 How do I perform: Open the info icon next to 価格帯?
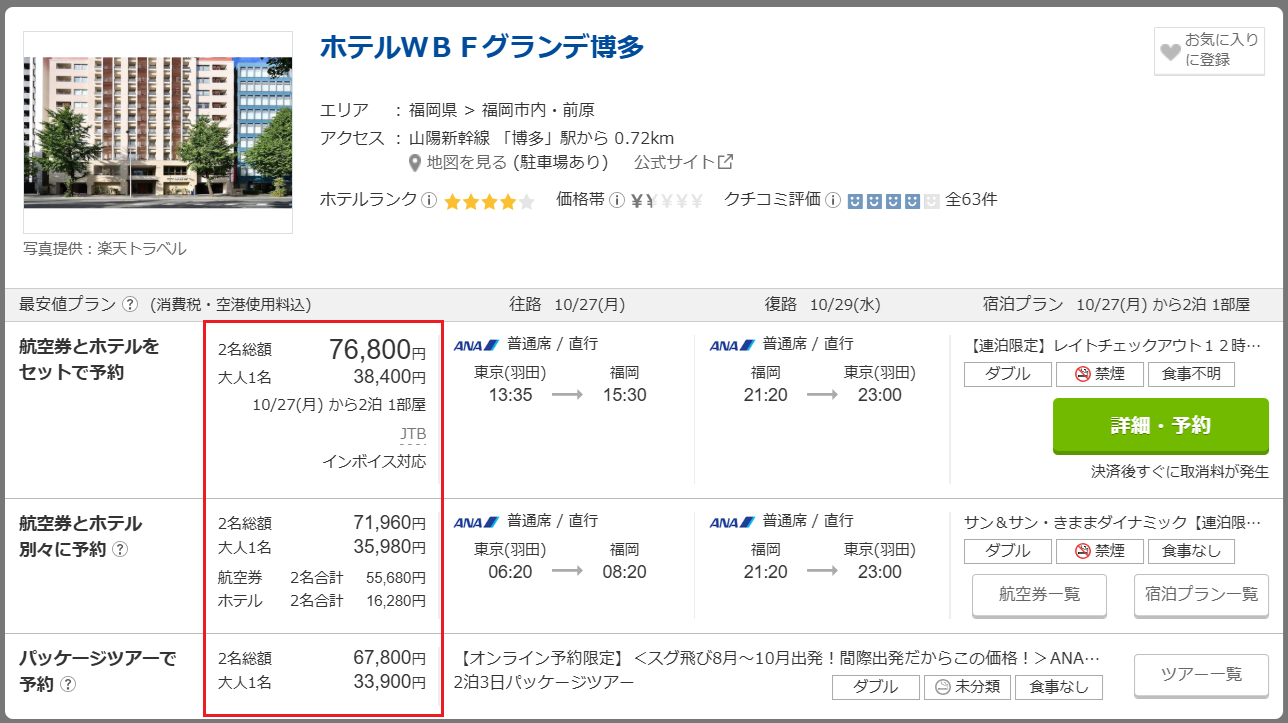tap(617, 200)
